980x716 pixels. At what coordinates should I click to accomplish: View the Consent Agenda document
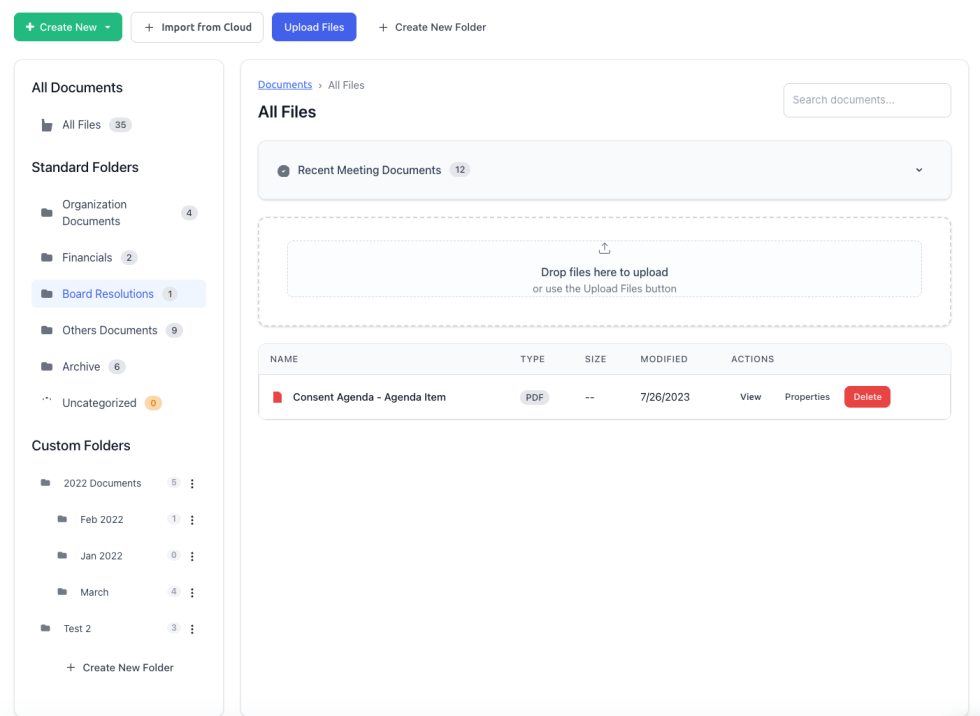[751, 397]
